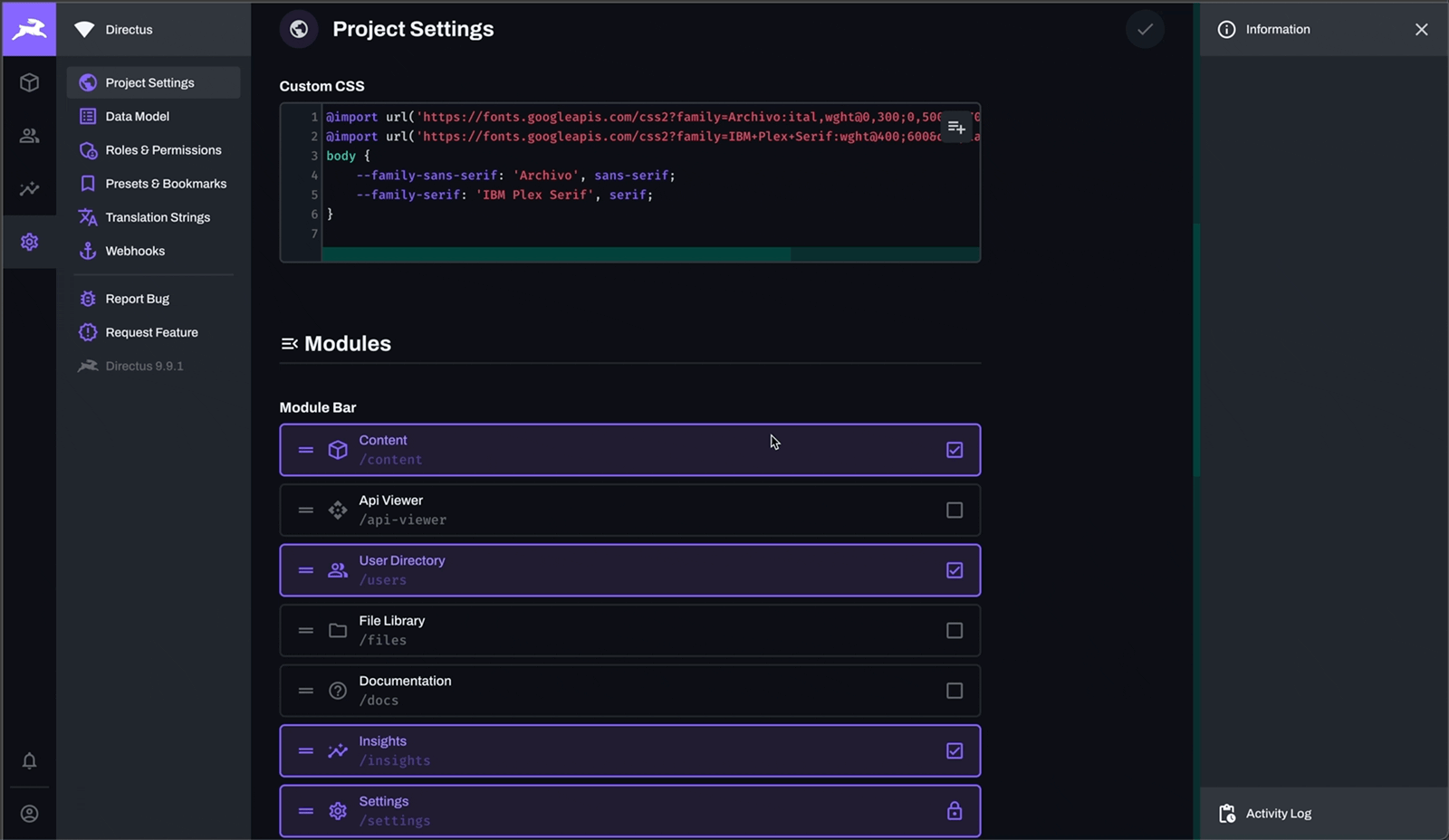The image size is (1449, 840).
Task: Click the folder icon in File Library row
Action: point(338,631)
